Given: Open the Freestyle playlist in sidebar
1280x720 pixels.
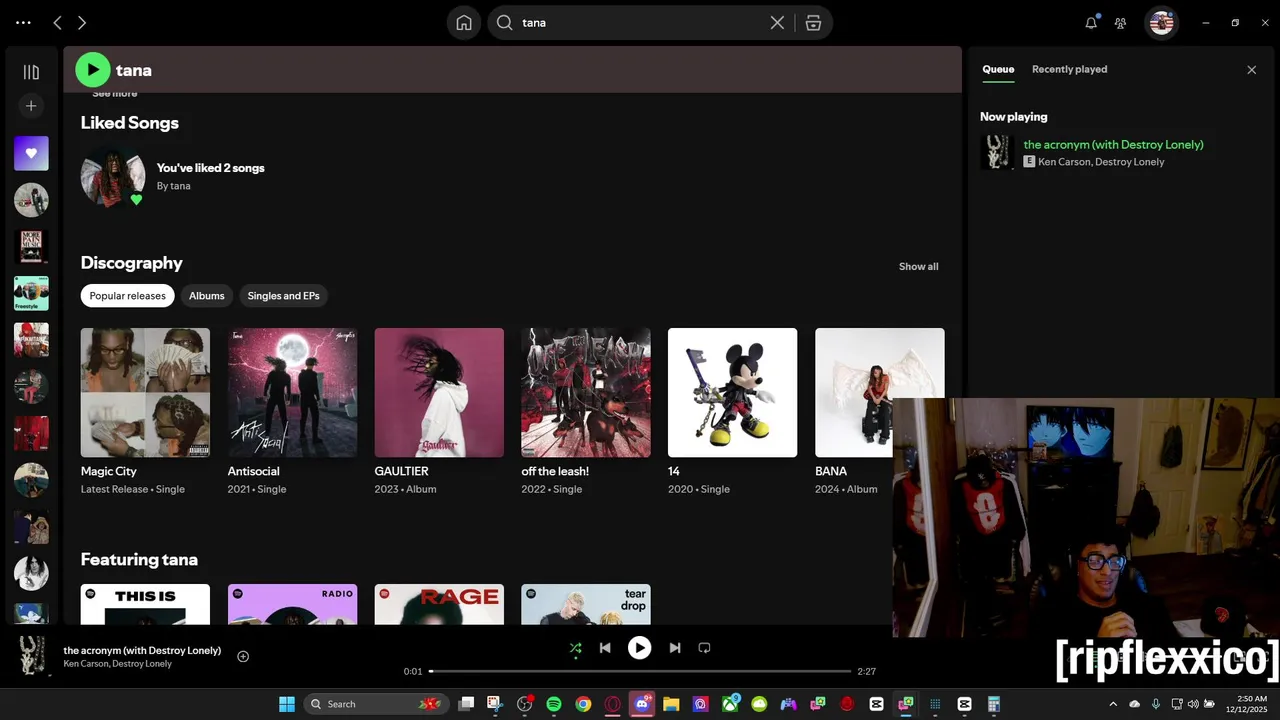Looking at the screenshot, I should [x=31, y=293].
